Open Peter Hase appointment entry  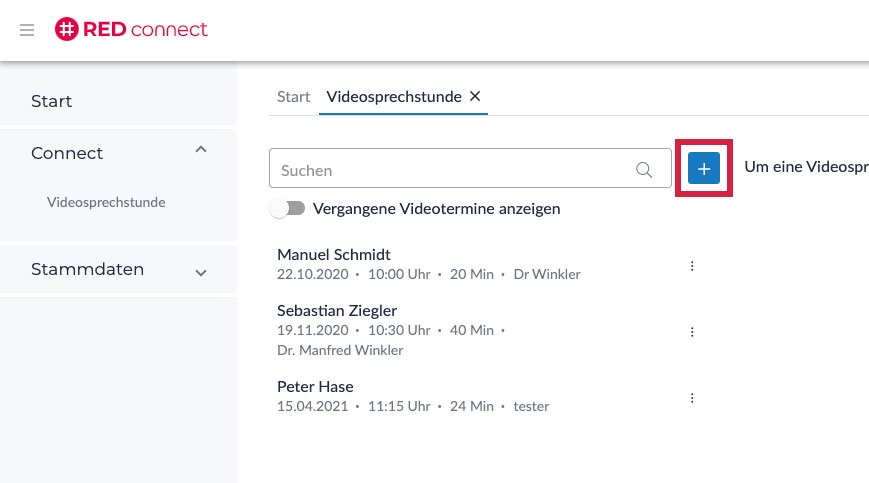(x=315, y=387)
